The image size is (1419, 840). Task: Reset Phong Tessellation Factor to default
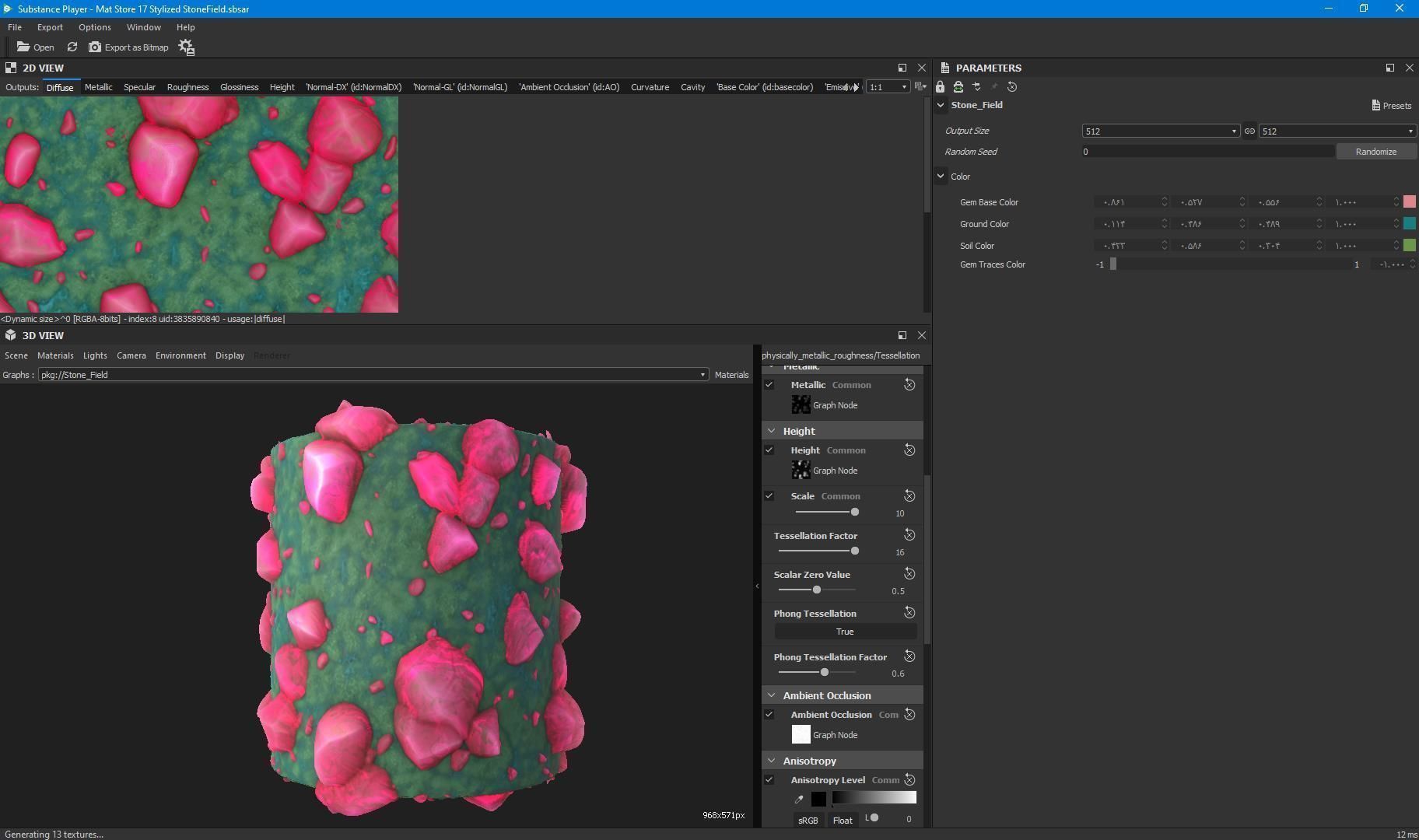coord(909,656)
